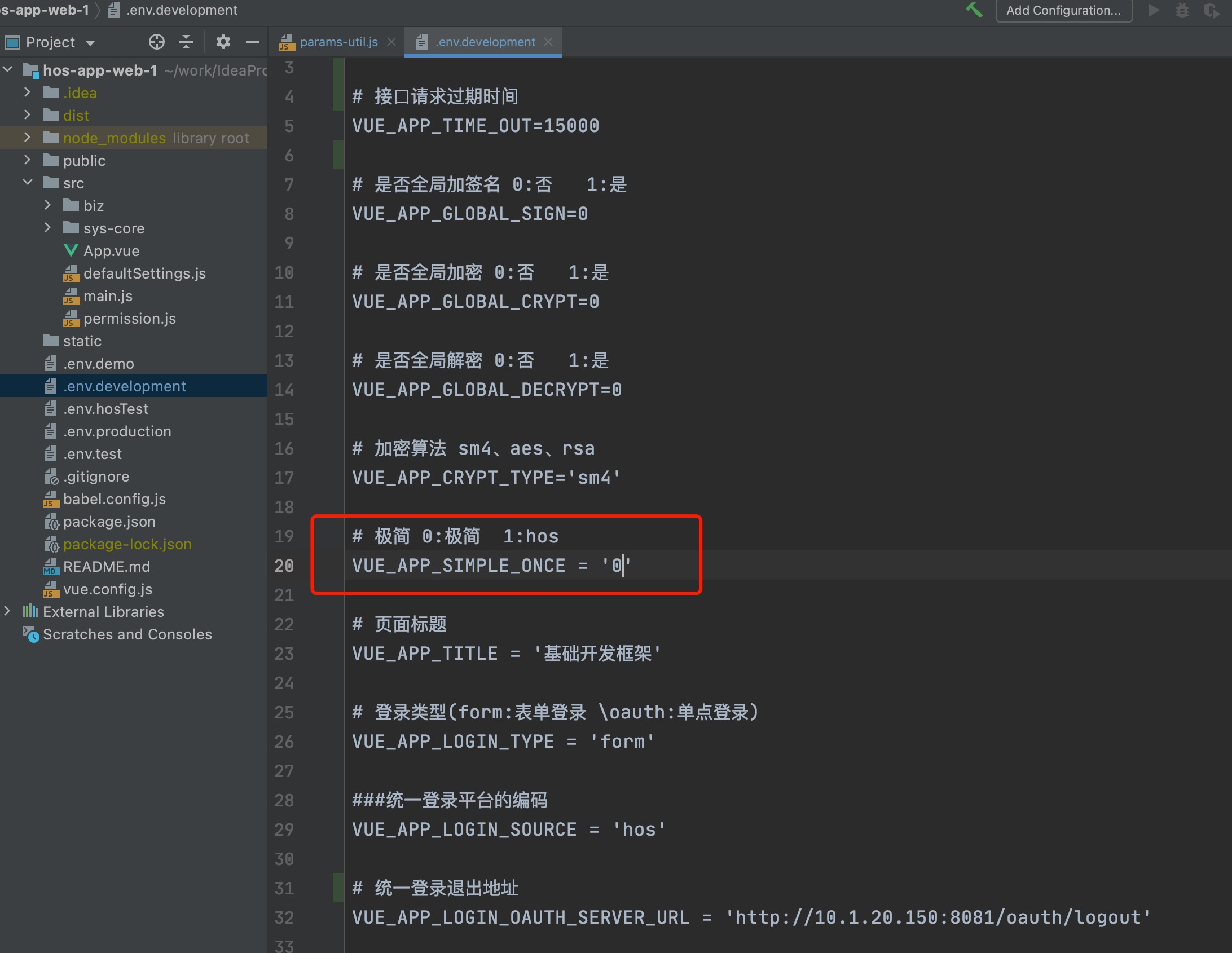Click the Run play icon
Screen dimensions: 1232x953
(x=1154, y=10)
